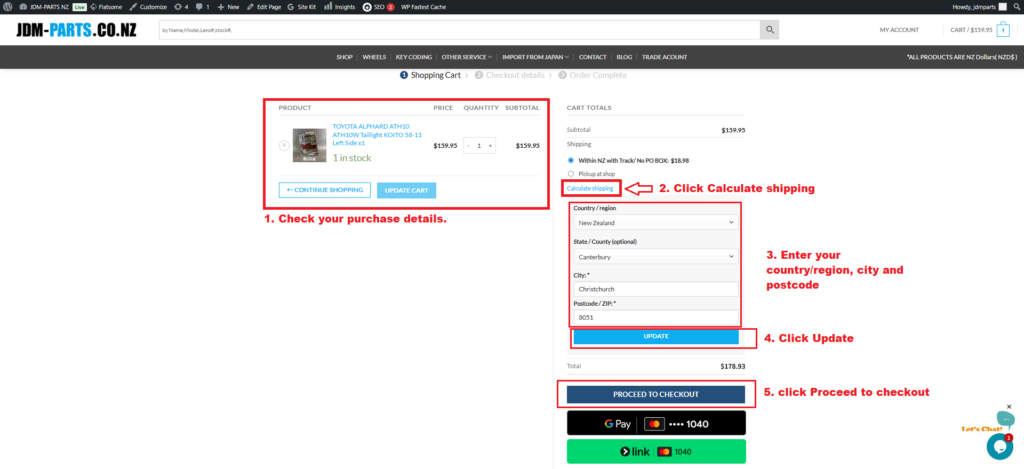The height and width of the screenshot is (469, 1024).
Task: Click the 1 in stock text
Action: point(353,158)
